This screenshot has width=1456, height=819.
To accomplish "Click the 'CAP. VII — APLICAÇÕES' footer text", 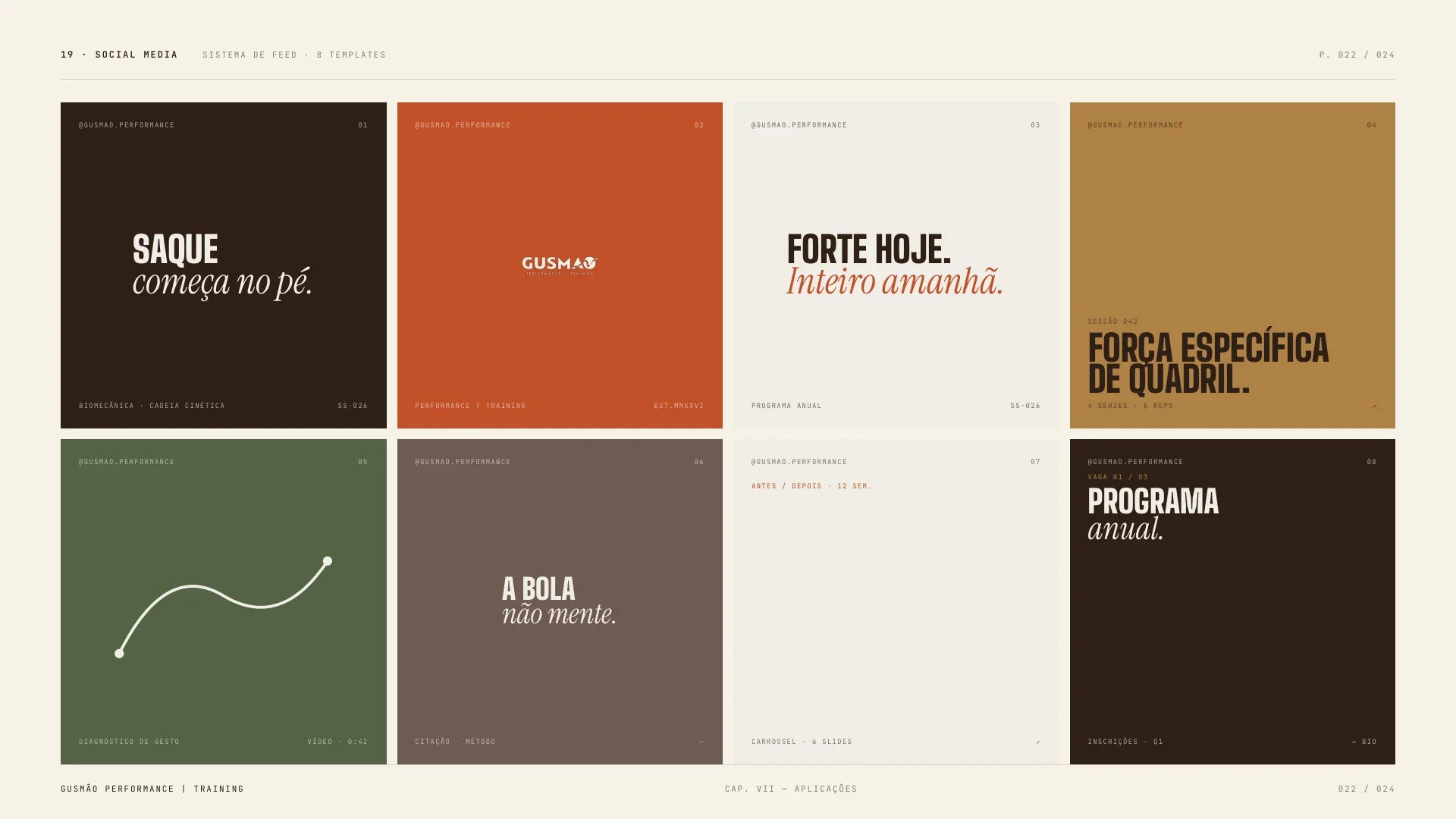I will coord(791,789).
